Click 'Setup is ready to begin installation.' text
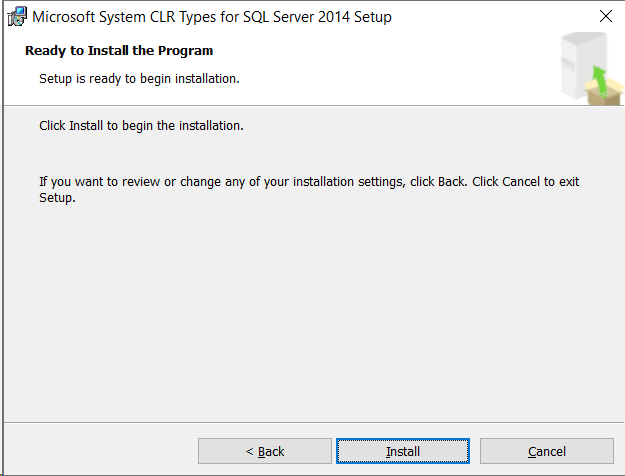The image size is (625, 476). 139,79
